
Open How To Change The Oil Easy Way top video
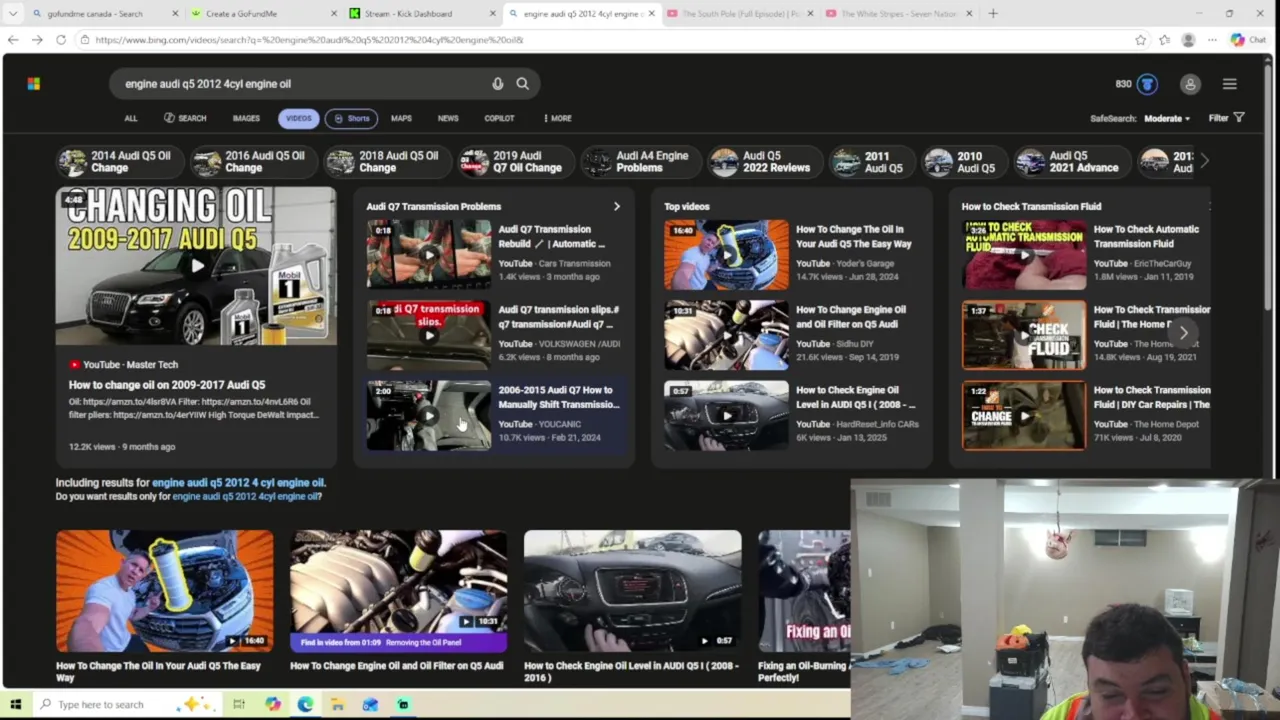853,237
